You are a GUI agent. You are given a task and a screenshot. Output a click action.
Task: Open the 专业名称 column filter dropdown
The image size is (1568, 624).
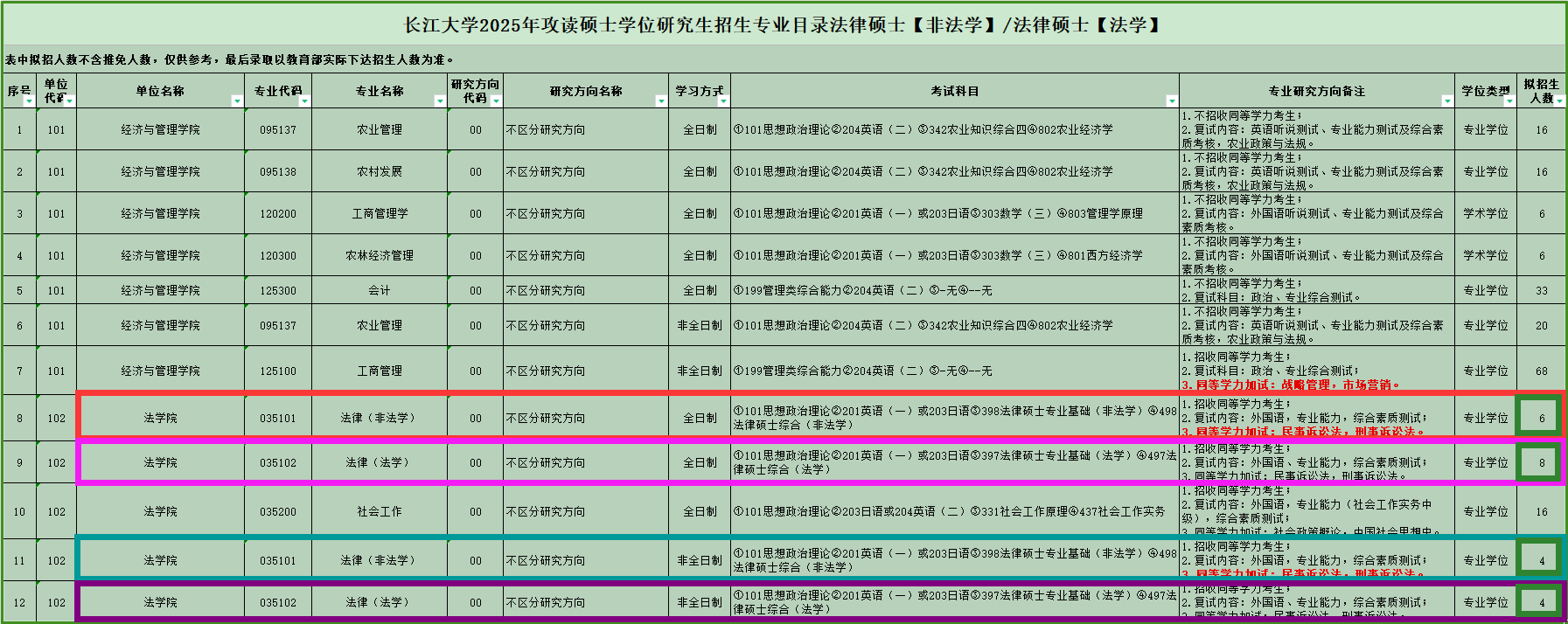coord(440,101)
